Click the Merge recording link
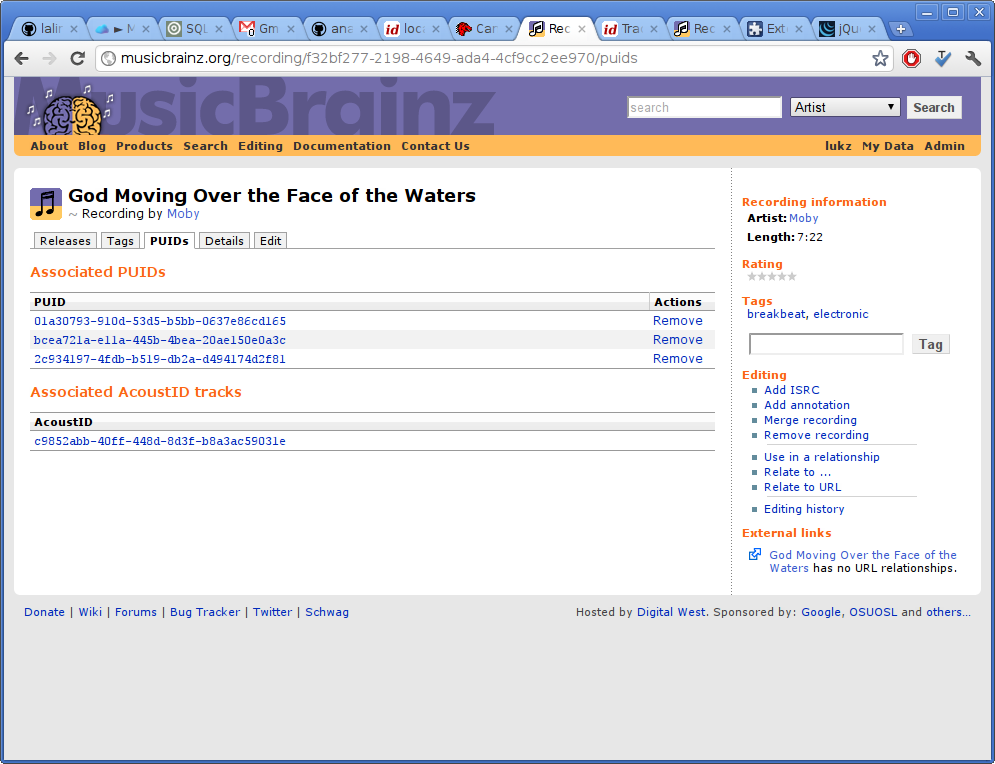 [810, 420]
